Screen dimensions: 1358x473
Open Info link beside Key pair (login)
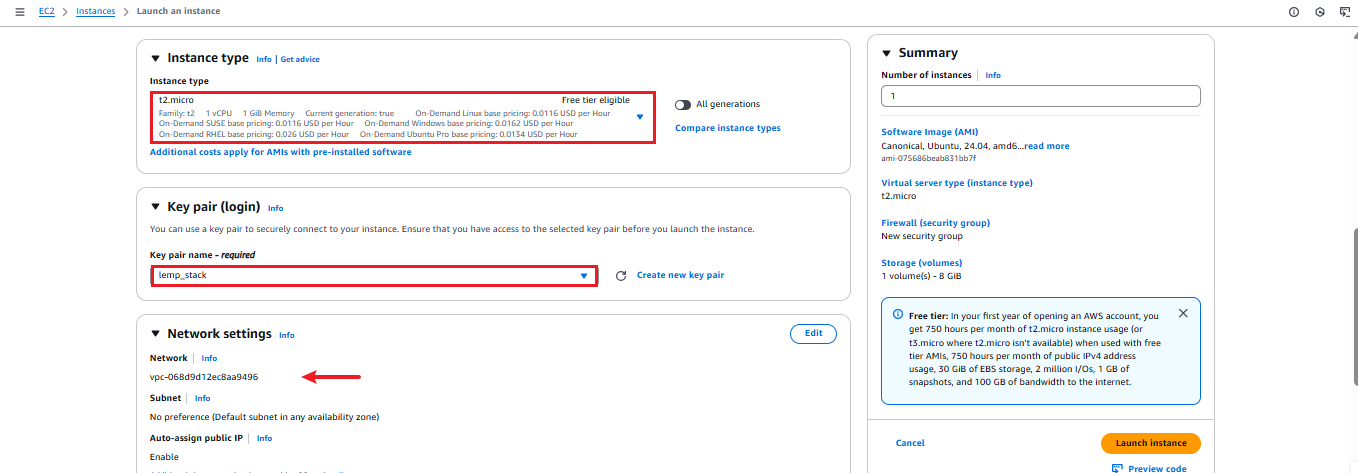pos(275,208)
